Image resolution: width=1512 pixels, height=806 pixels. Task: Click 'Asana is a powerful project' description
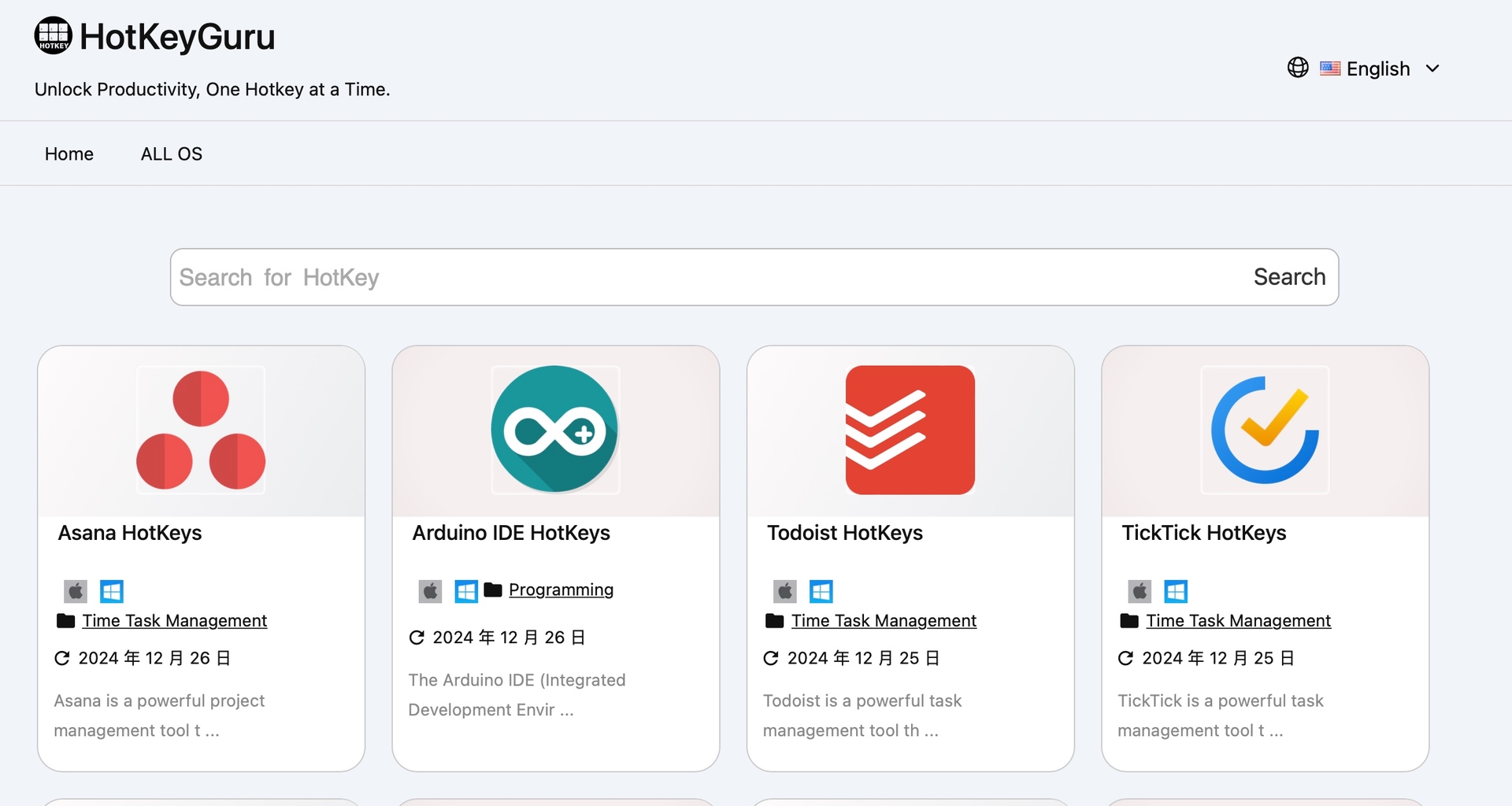click(159, 701)
